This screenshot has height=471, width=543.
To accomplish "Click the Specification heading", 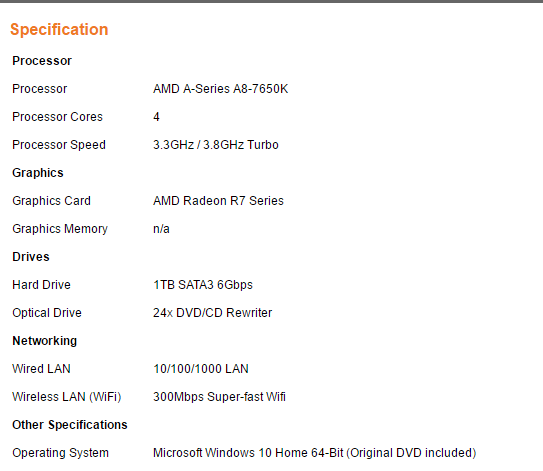I will point(59,30).
